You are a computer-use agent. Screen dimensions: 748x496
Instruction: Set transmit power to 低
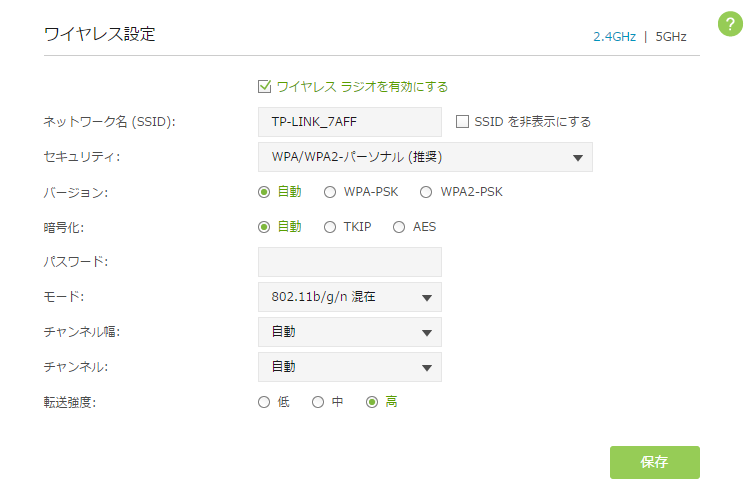(x=264, y=402)
